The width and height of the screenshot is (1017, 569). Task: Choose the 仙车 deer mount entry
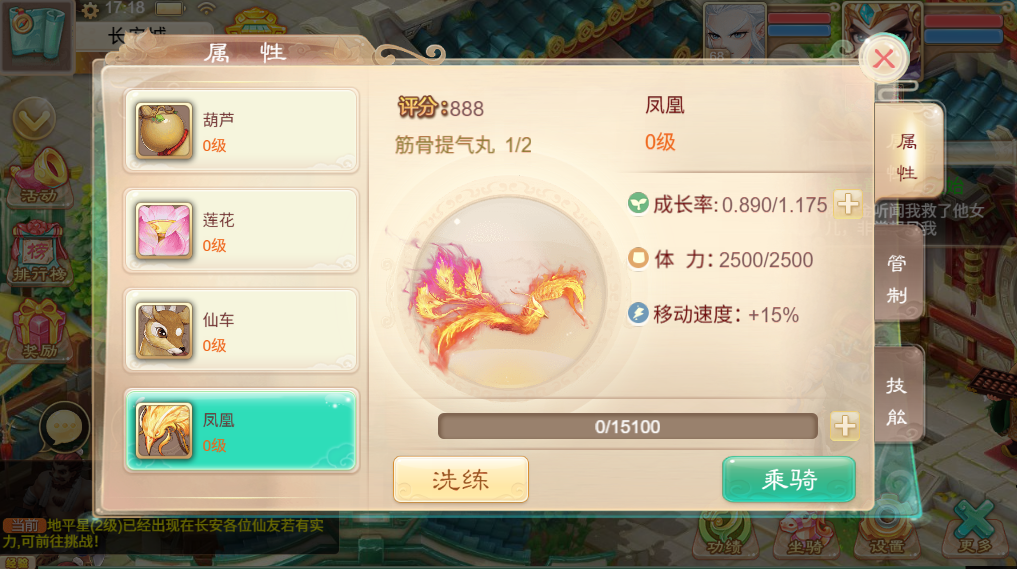click(x=241, y=331)
